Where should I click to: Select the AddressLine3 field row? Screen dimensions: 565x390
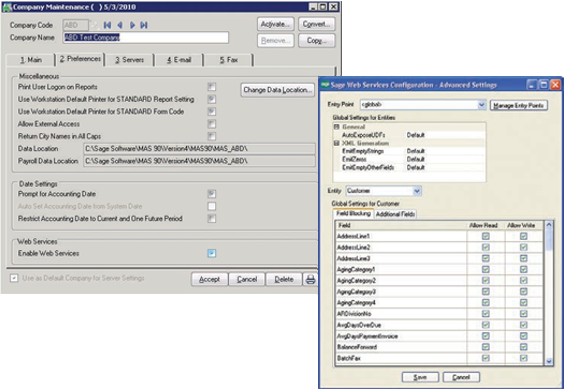click(439, 258)
